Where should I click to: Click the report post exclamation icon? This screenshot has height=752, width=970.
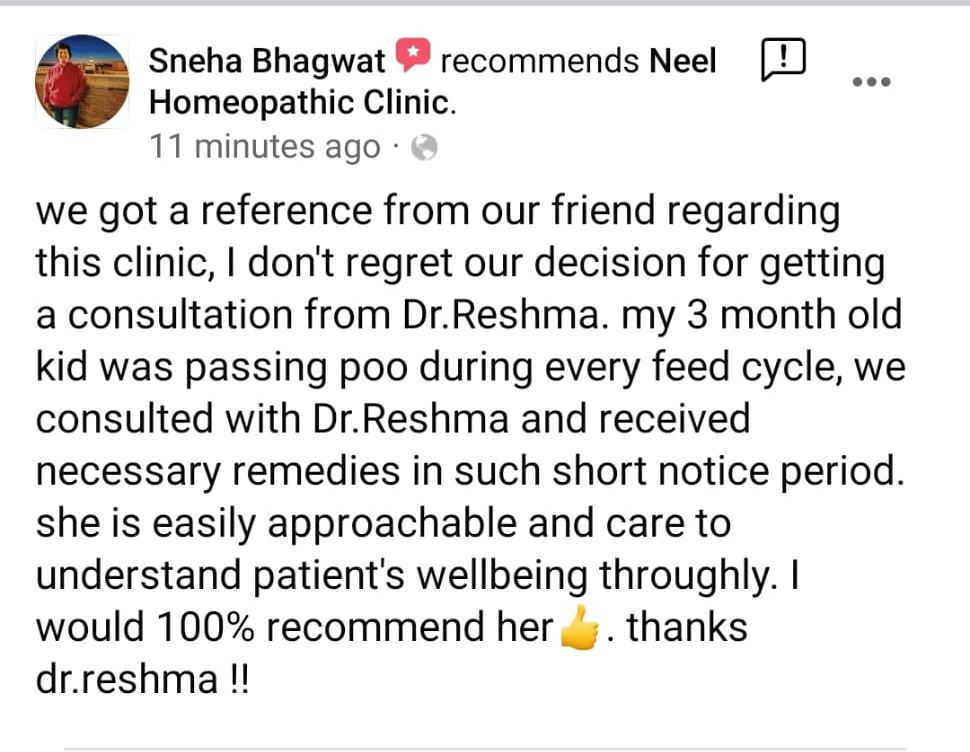pyautogui.click(x=783, y=61)
